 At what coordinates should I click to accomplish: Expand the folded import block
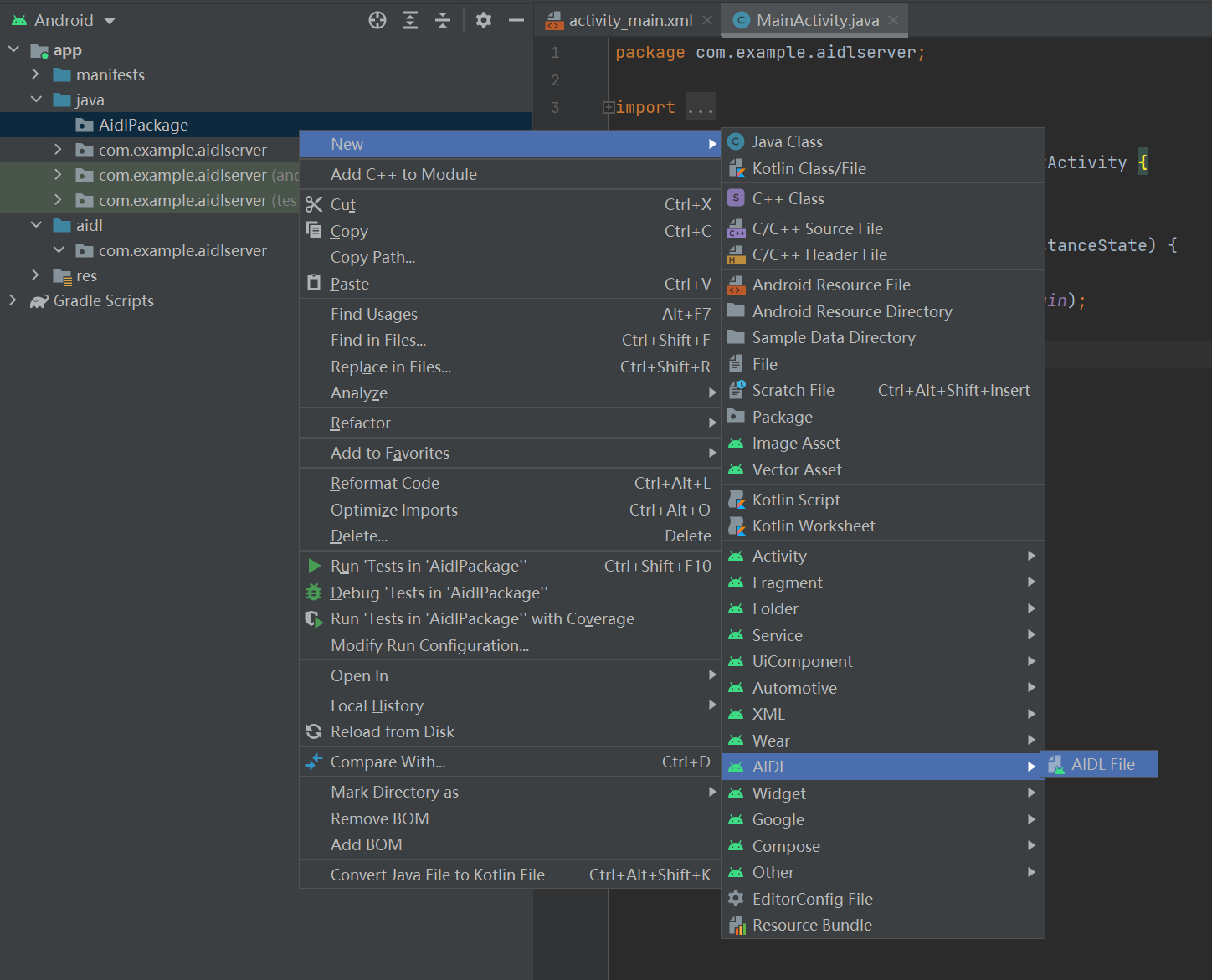tap(609, 107)
